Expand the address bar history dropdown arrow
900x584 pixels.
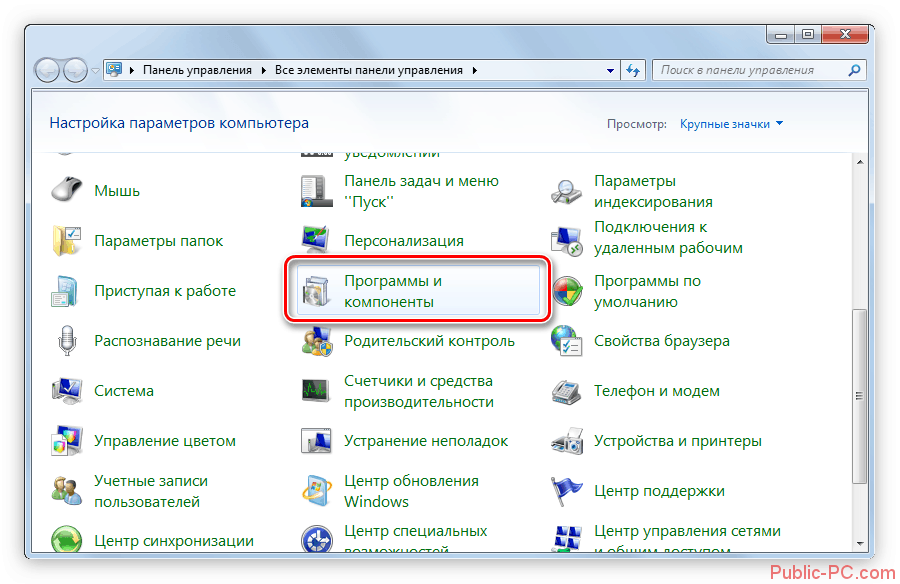pos(611,71)
